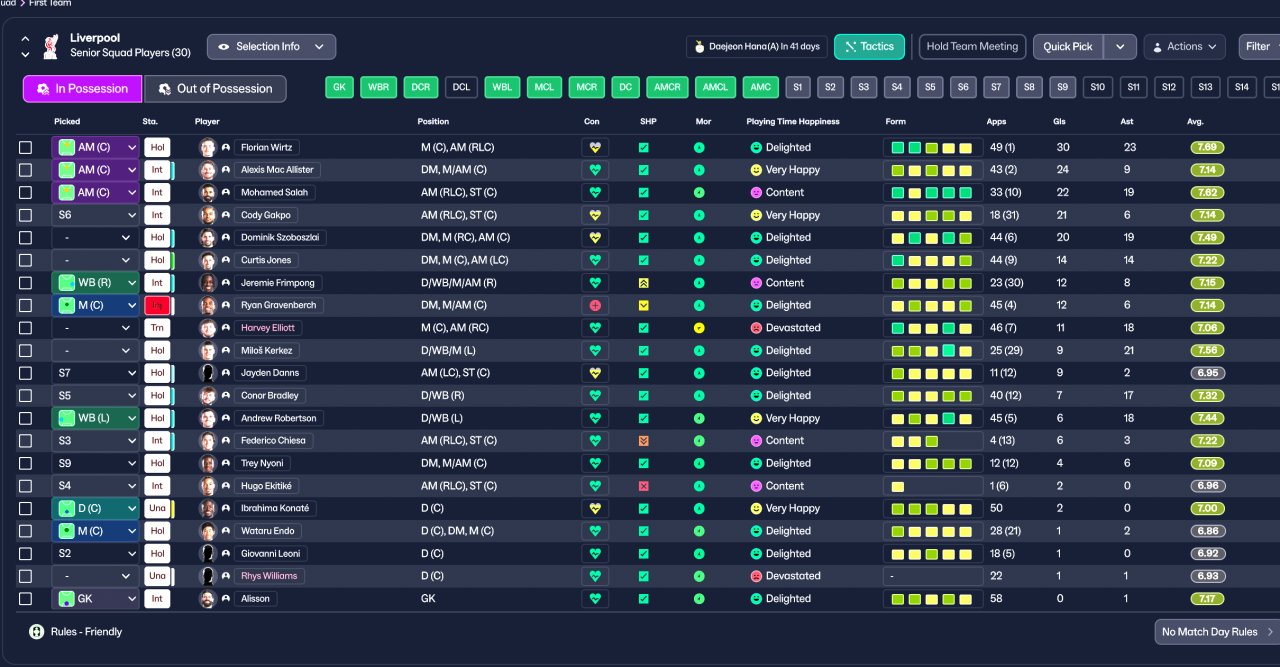The height and width of the screenshot is (667, 1280).
Task: Click Alexis Mac Allister's very happy face icon
Action: pos(756,170)
